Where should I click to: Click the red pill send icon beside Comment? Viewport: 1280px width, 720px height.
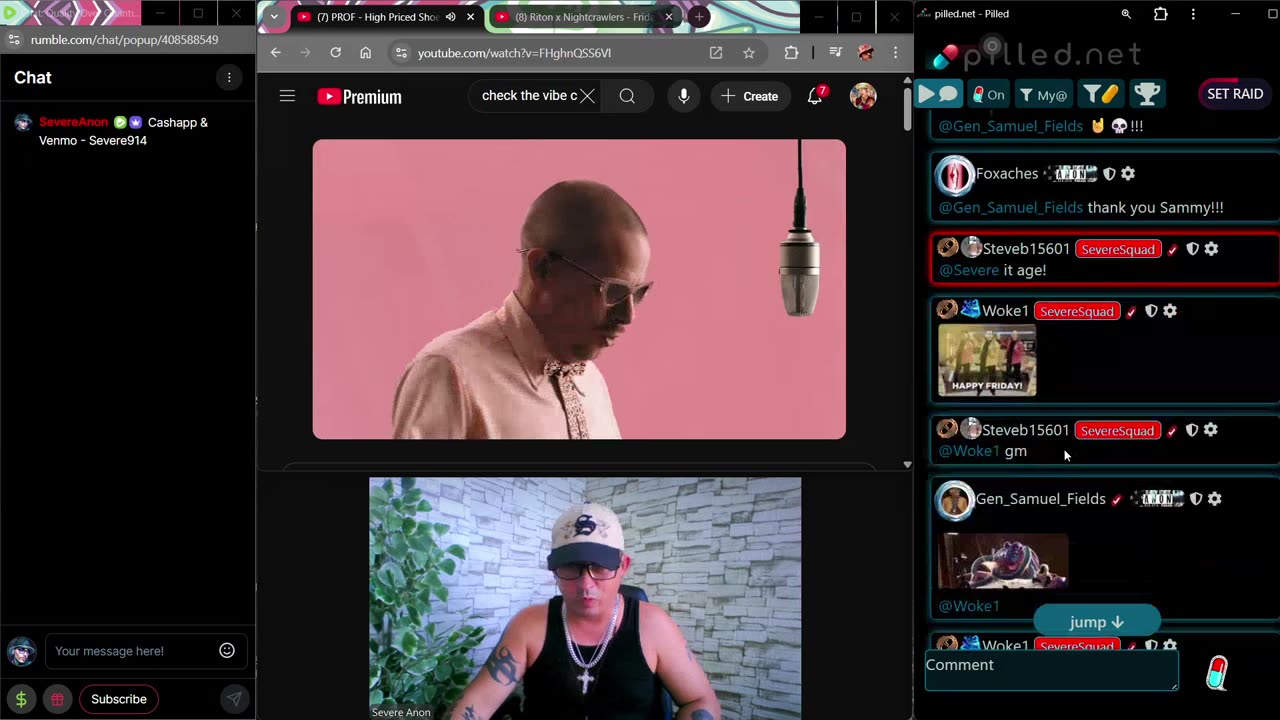pyautogui.click(x=1217, y=673)
